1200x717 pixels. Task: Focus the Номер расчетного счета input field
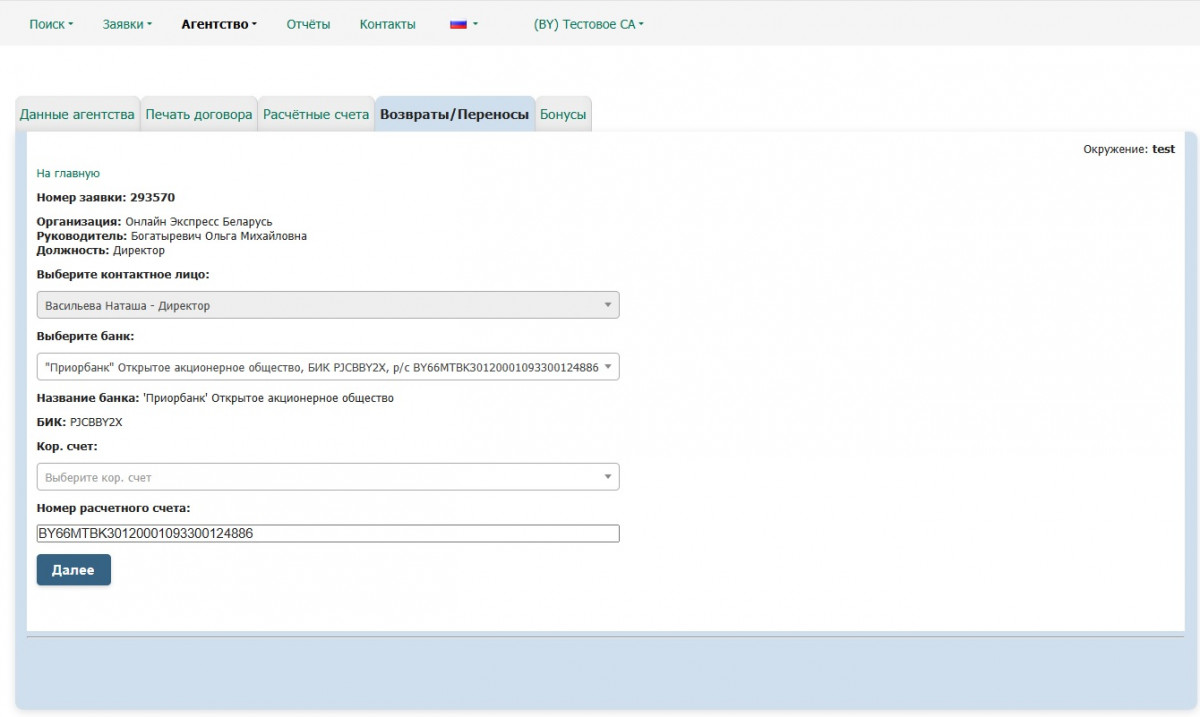tap(327, 534)
